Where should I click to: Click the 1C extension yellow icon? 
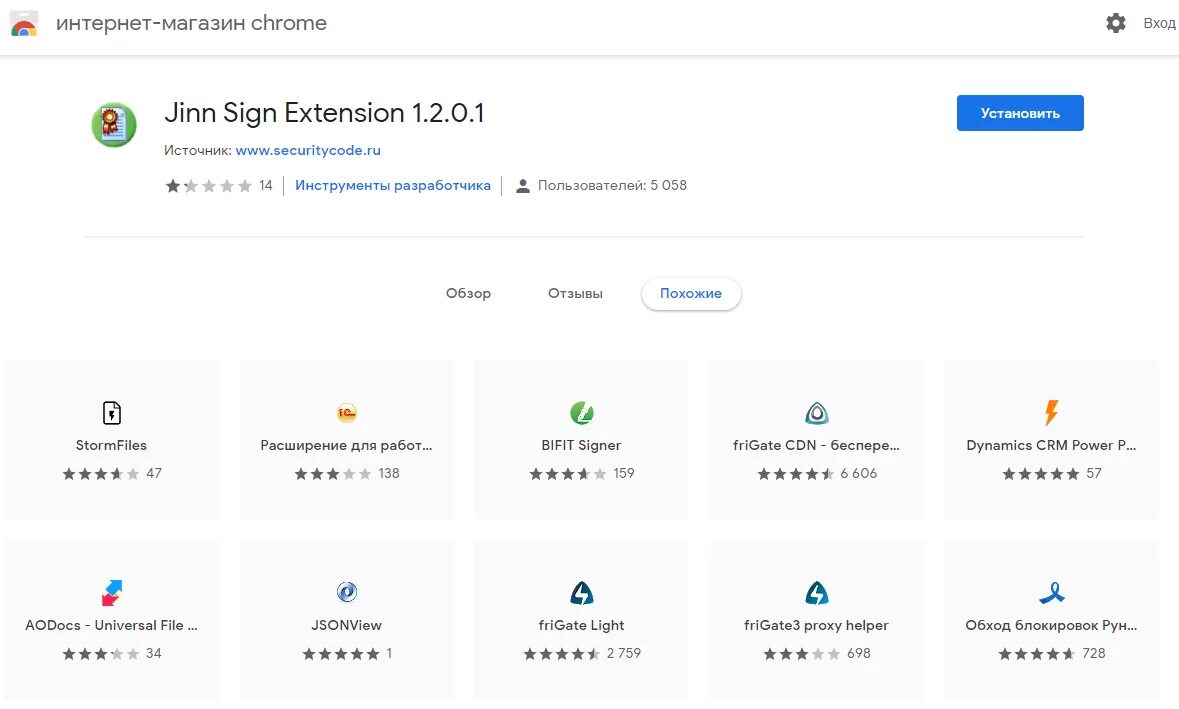[347, 413]
